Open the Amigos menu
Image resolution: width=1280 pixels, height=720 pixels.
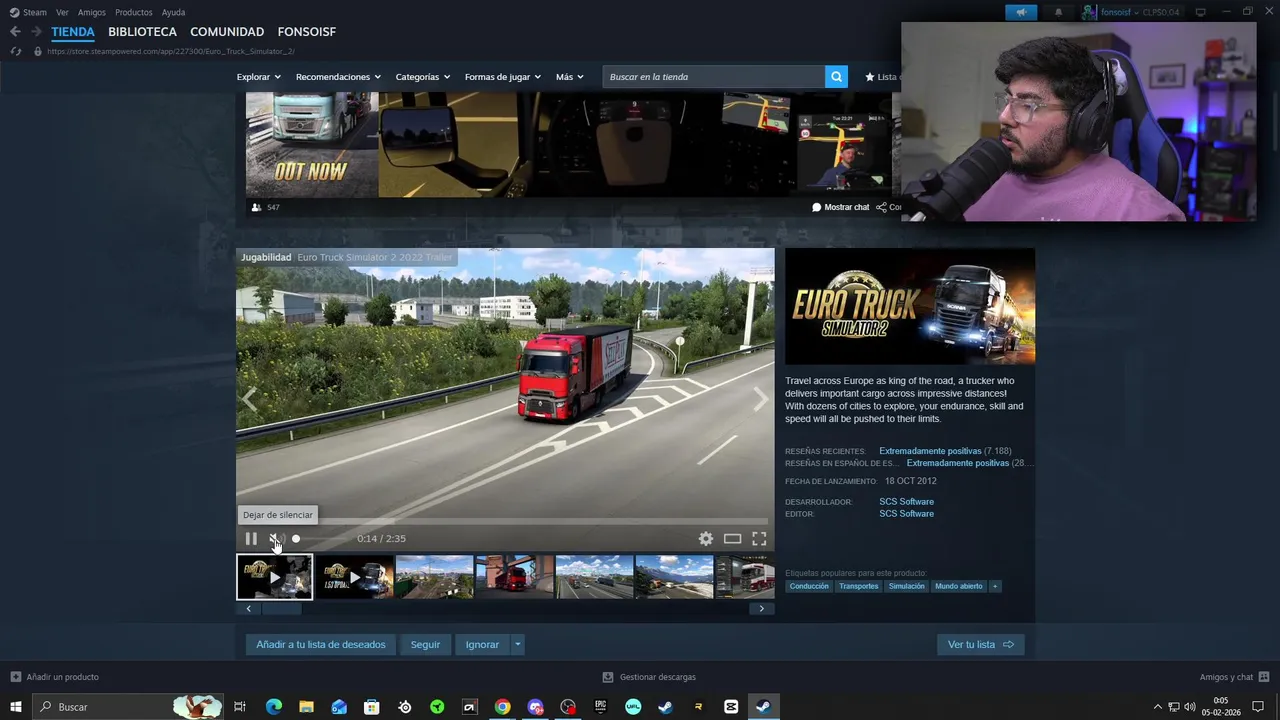[x=92, y=12]
